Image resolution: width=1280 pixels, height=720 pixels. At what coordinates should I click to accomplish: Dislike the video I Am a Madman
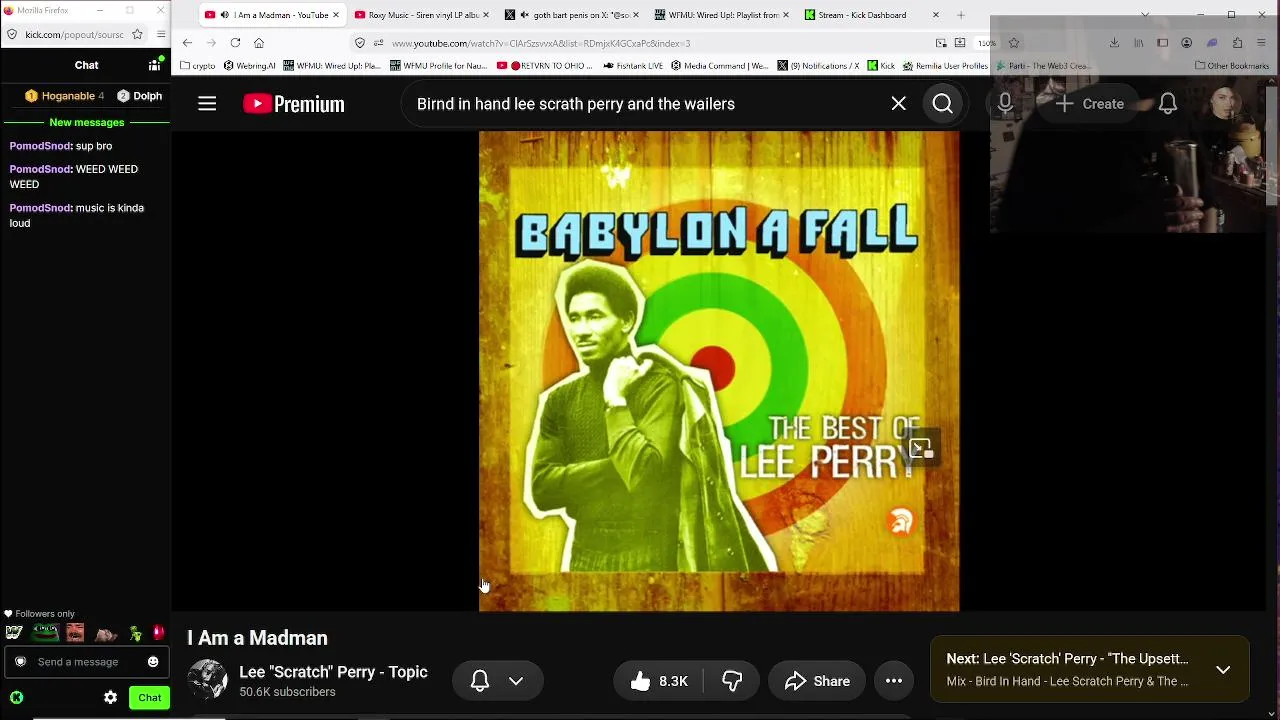point(733,681)
